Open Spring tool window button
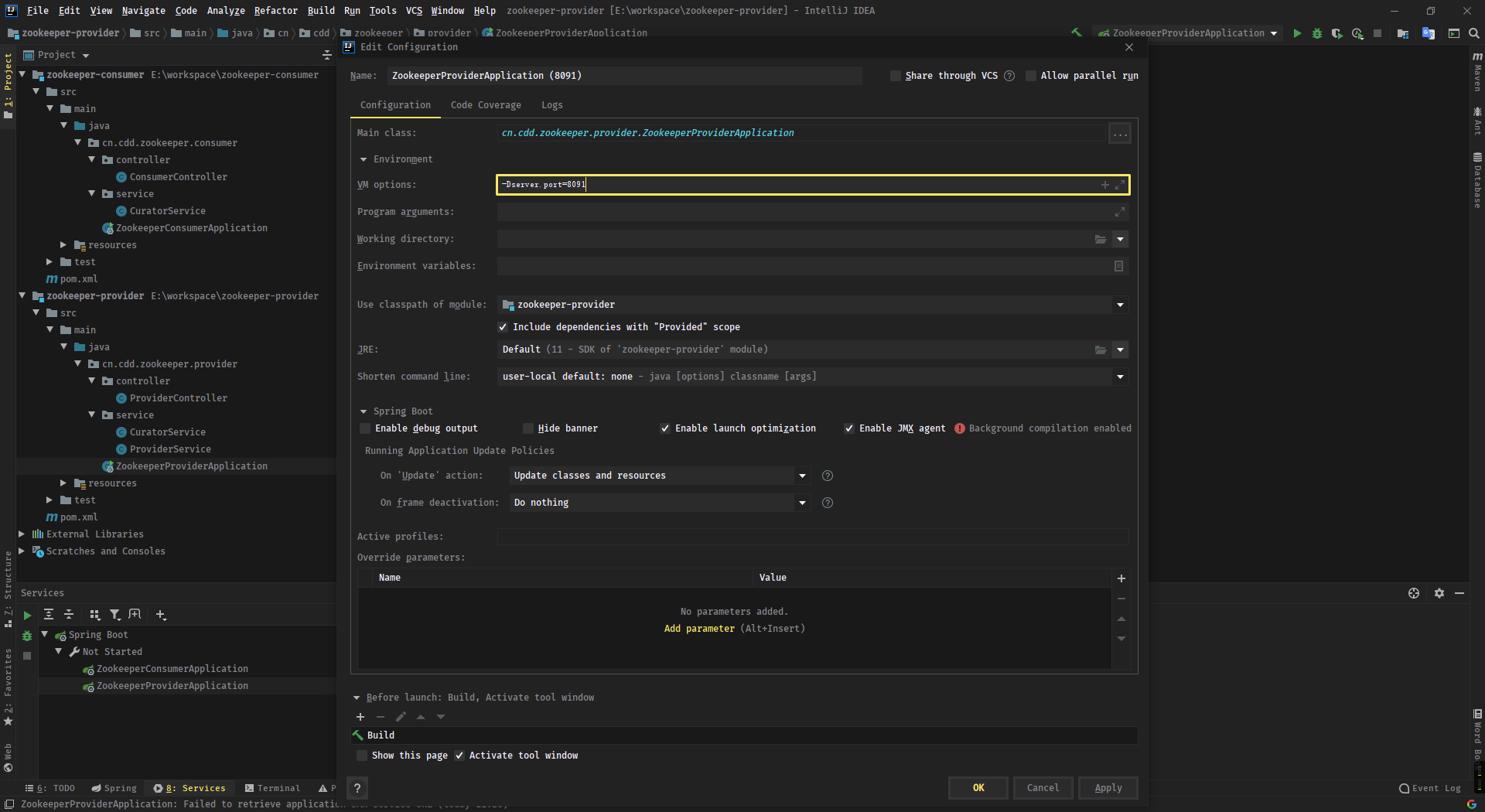This screenshot has height=812, width=1485. pyautogui.click(x=114, y=788)
